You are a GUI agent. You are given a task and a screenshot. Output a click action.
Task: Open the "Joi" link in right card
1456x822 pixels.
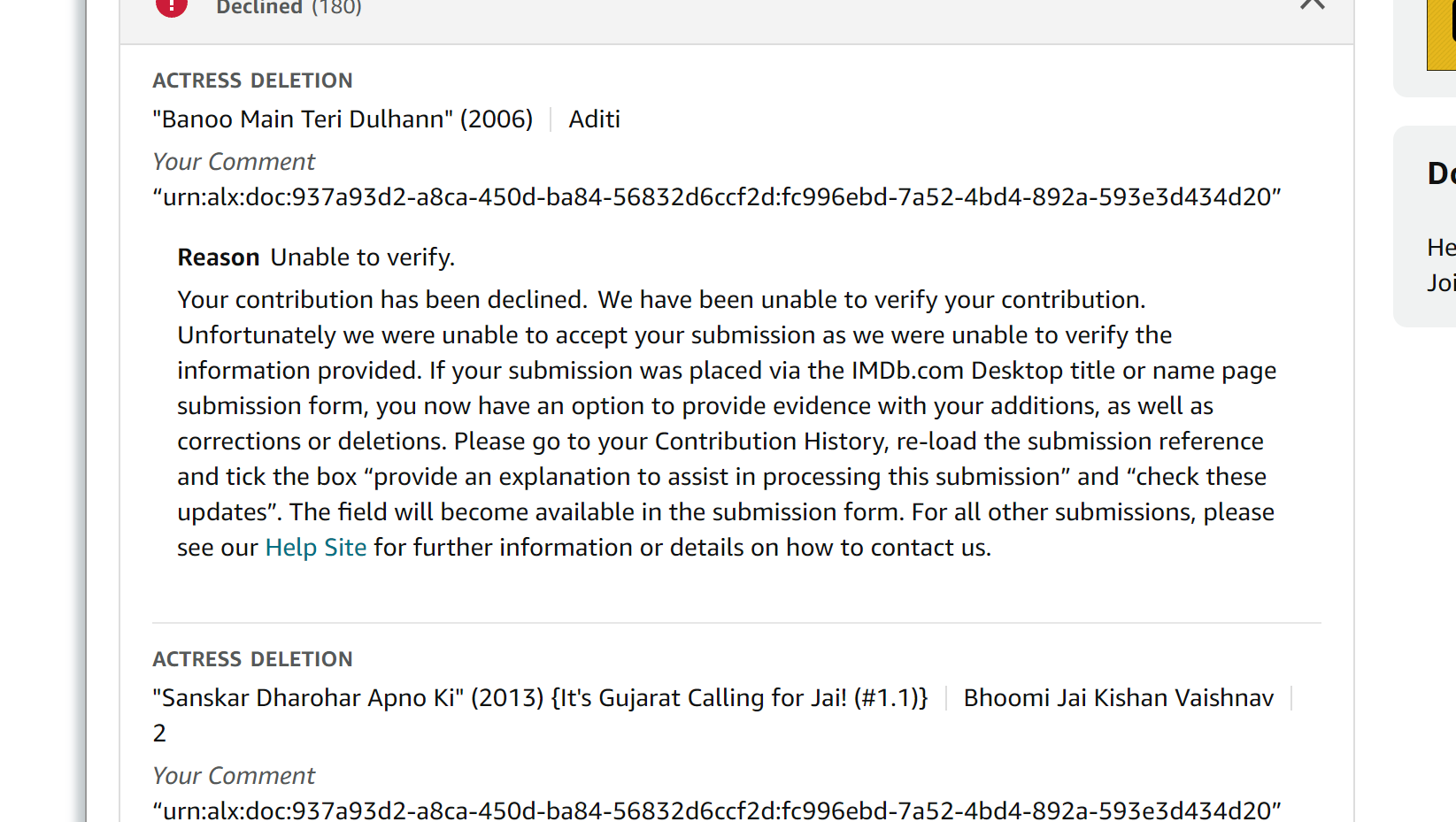1441,283
